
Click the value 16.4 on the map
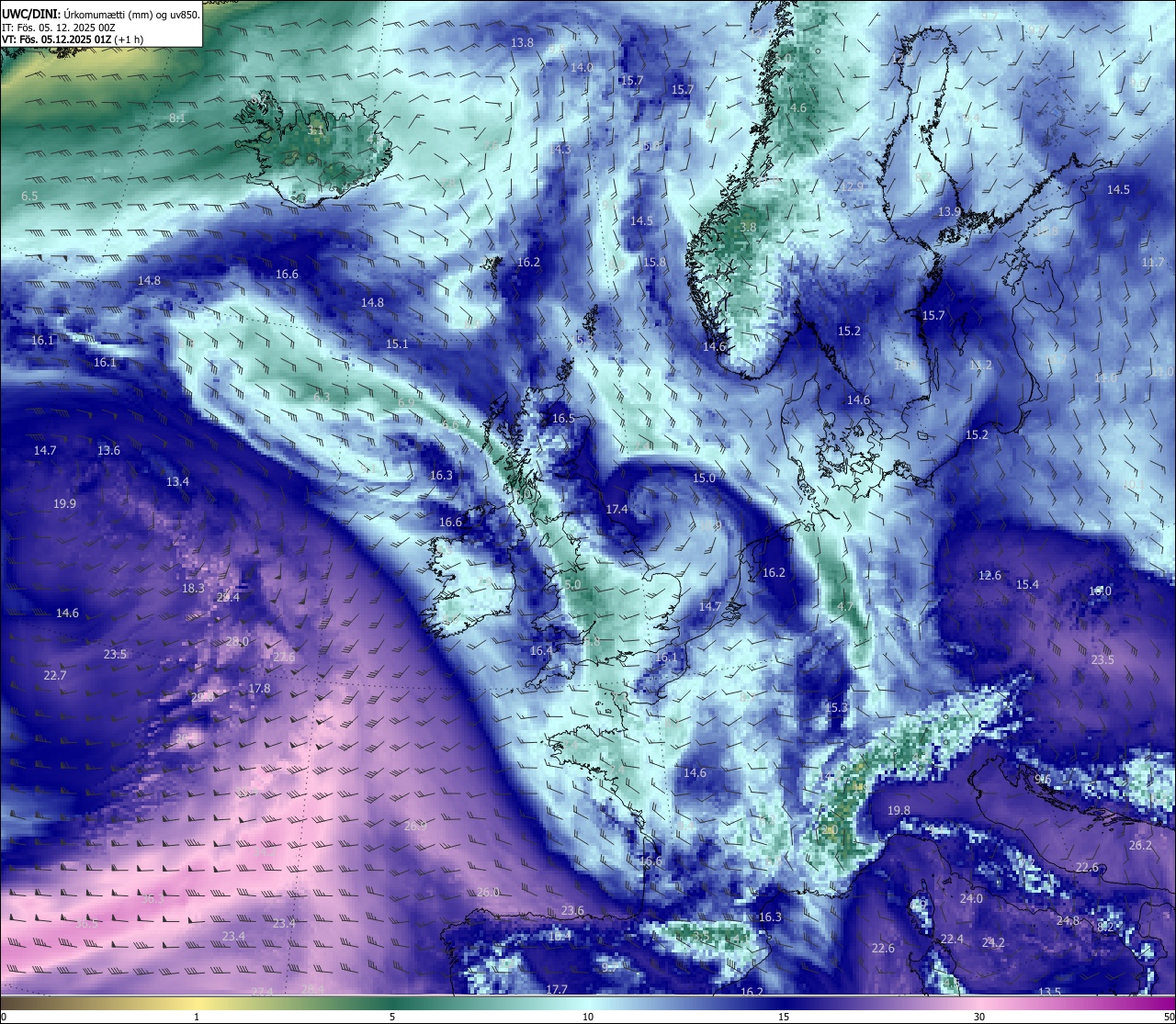542,651
